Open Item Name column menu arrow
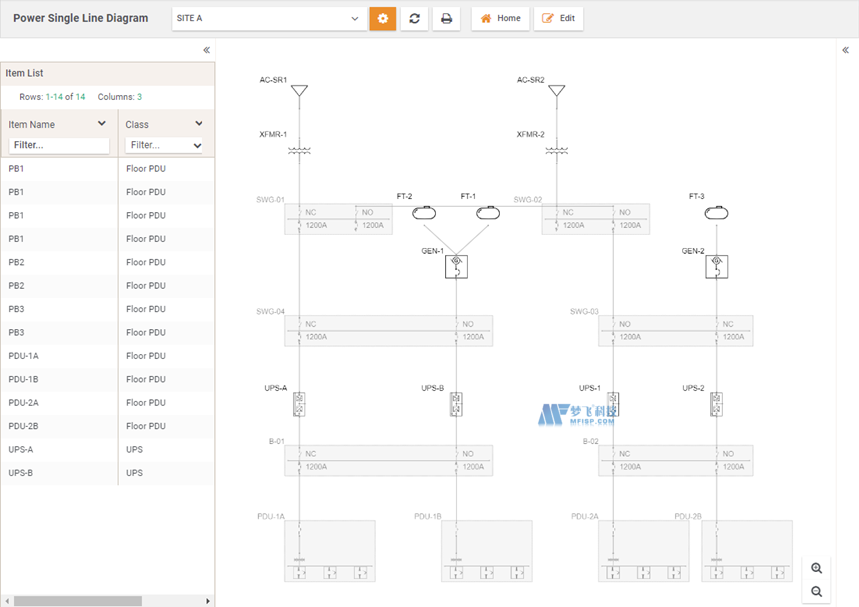859x607 pixels. tap(102, 124)
